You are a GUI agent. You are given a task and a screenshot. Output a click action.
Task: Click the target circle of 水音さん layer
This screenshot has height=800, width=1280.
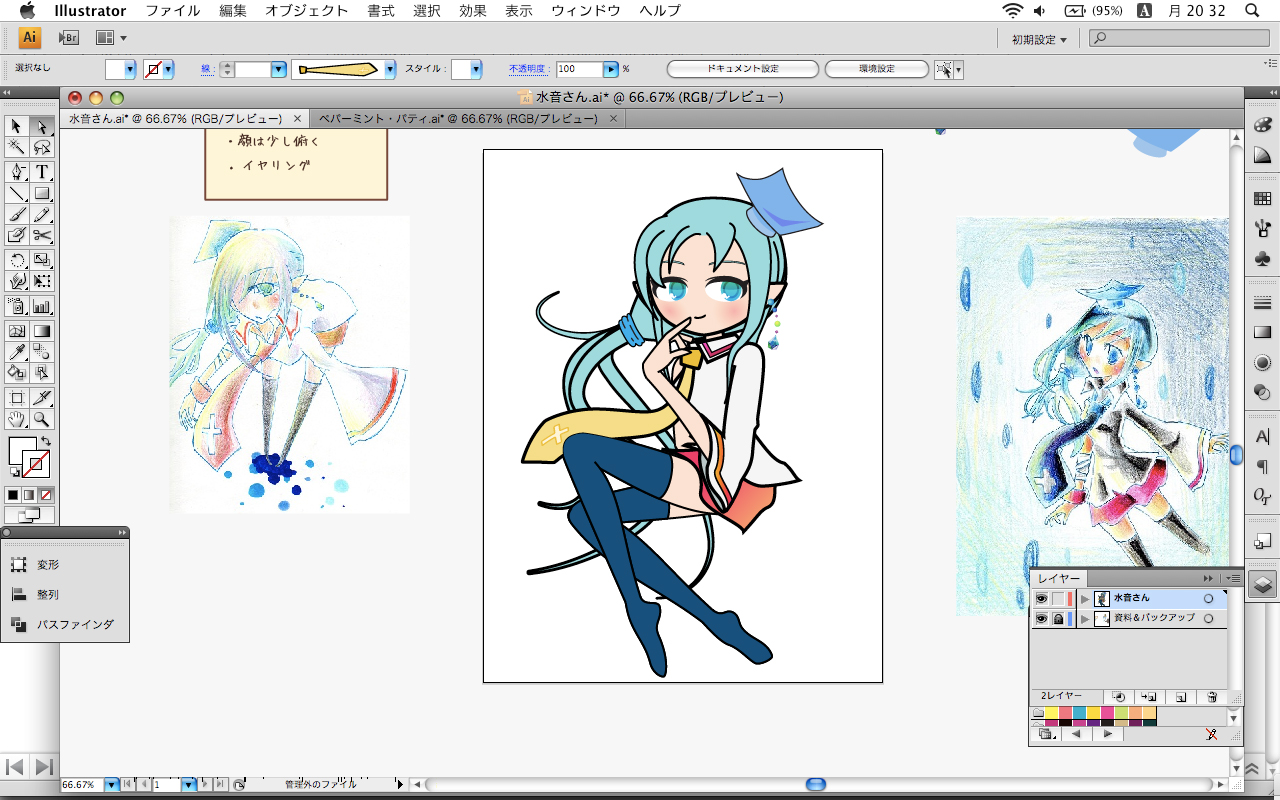(x=1208, y=598)
